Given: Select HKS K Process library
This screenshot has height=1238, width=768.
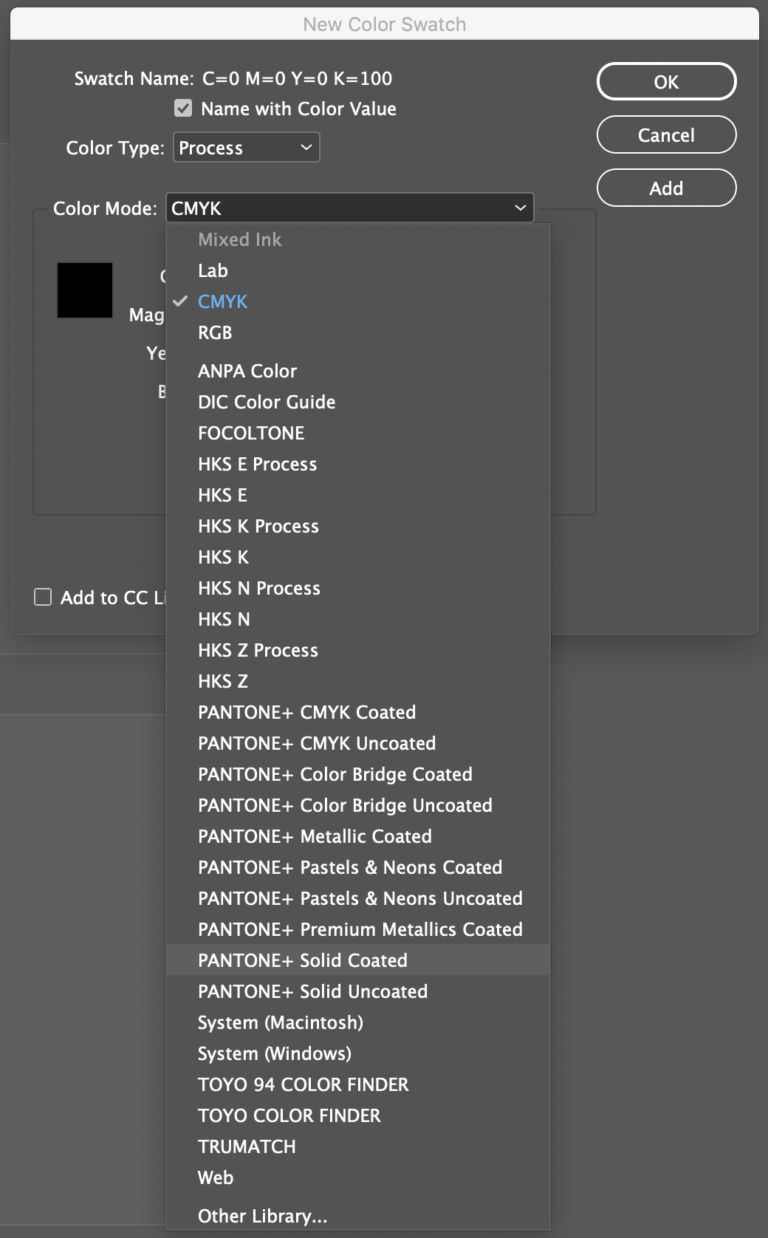Looking at the screenshot, I should [258, 526].
